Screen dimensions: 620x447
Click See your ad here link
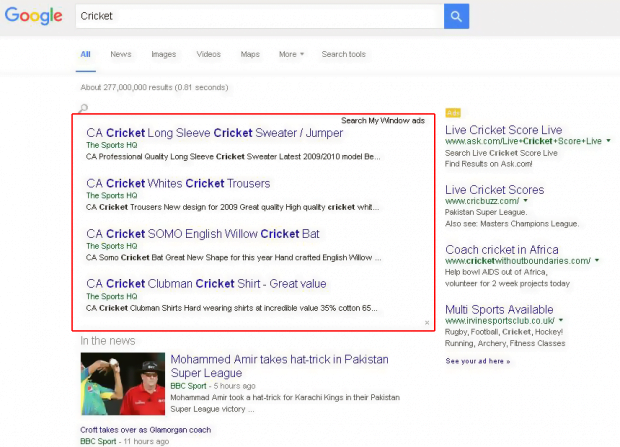pos(478,361)
